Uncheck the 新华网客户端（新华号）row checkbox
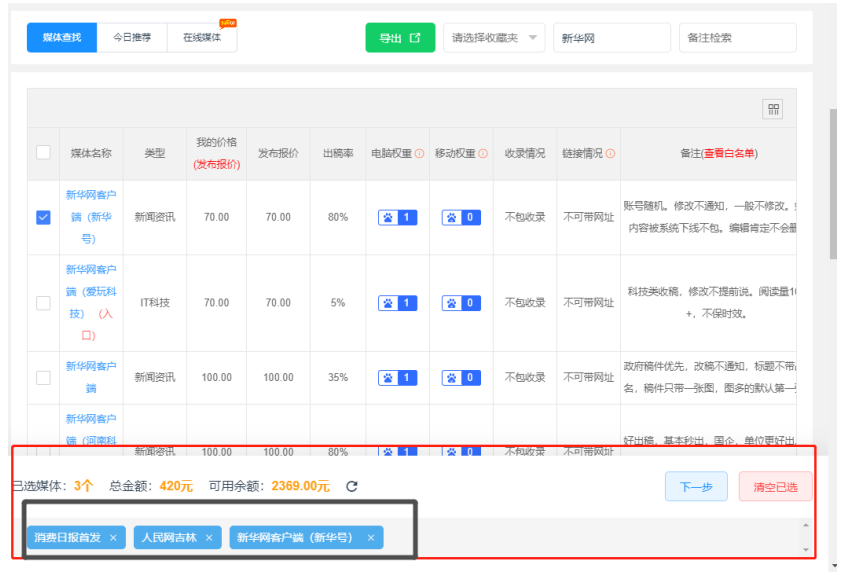Image resolution: width=851 pixels, height=572 pixels. [43, 217]
